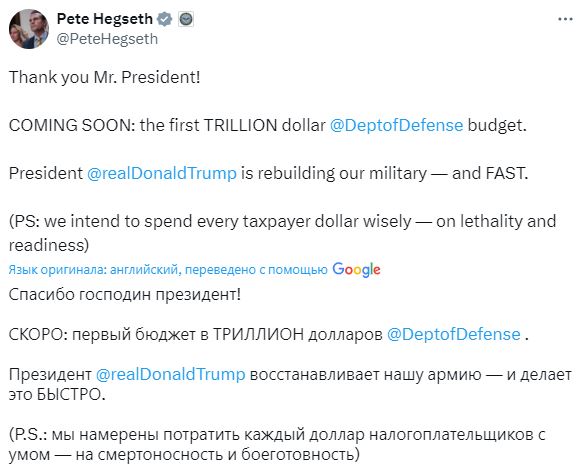Open the @PeteHegseth handle link
Image resolution: width=582 pixels, height=471 pixels.
click(x=107, y=39)
